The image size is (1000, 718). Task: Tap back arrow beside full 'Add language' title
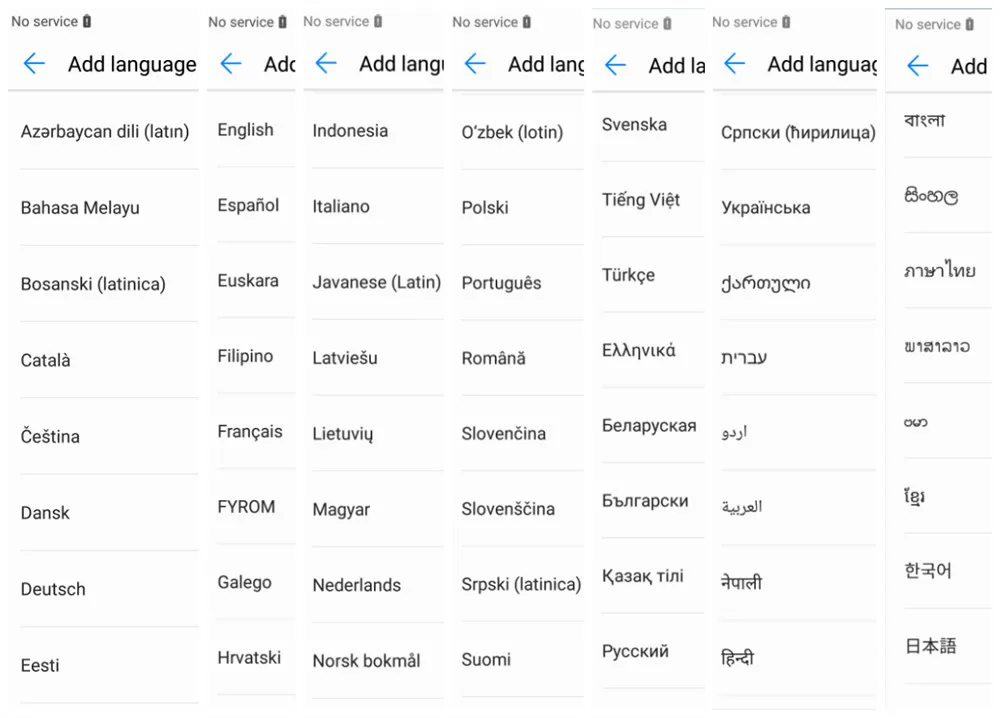click(x=34, y=63)
